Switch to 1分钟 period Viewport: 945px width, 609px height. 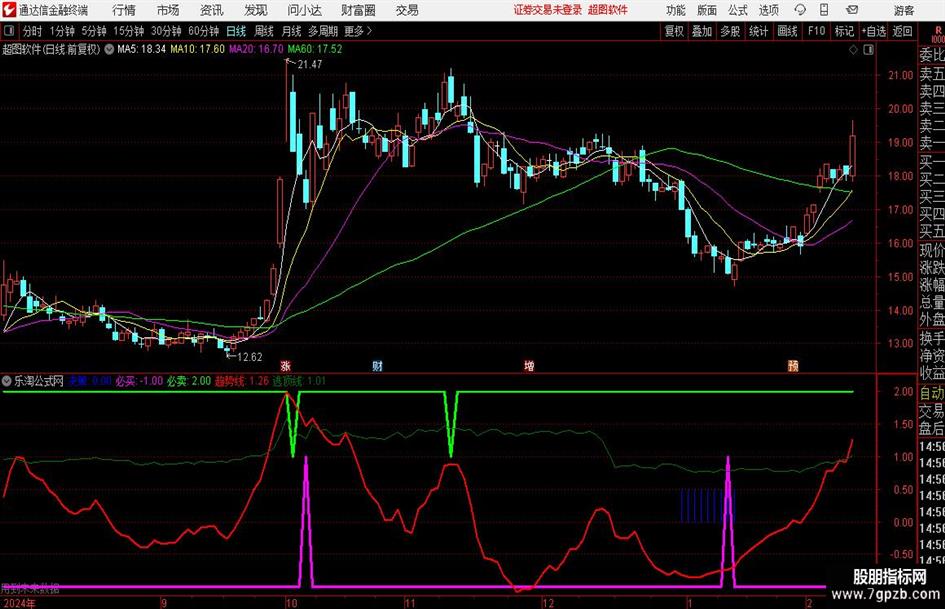tap(62, 31)
